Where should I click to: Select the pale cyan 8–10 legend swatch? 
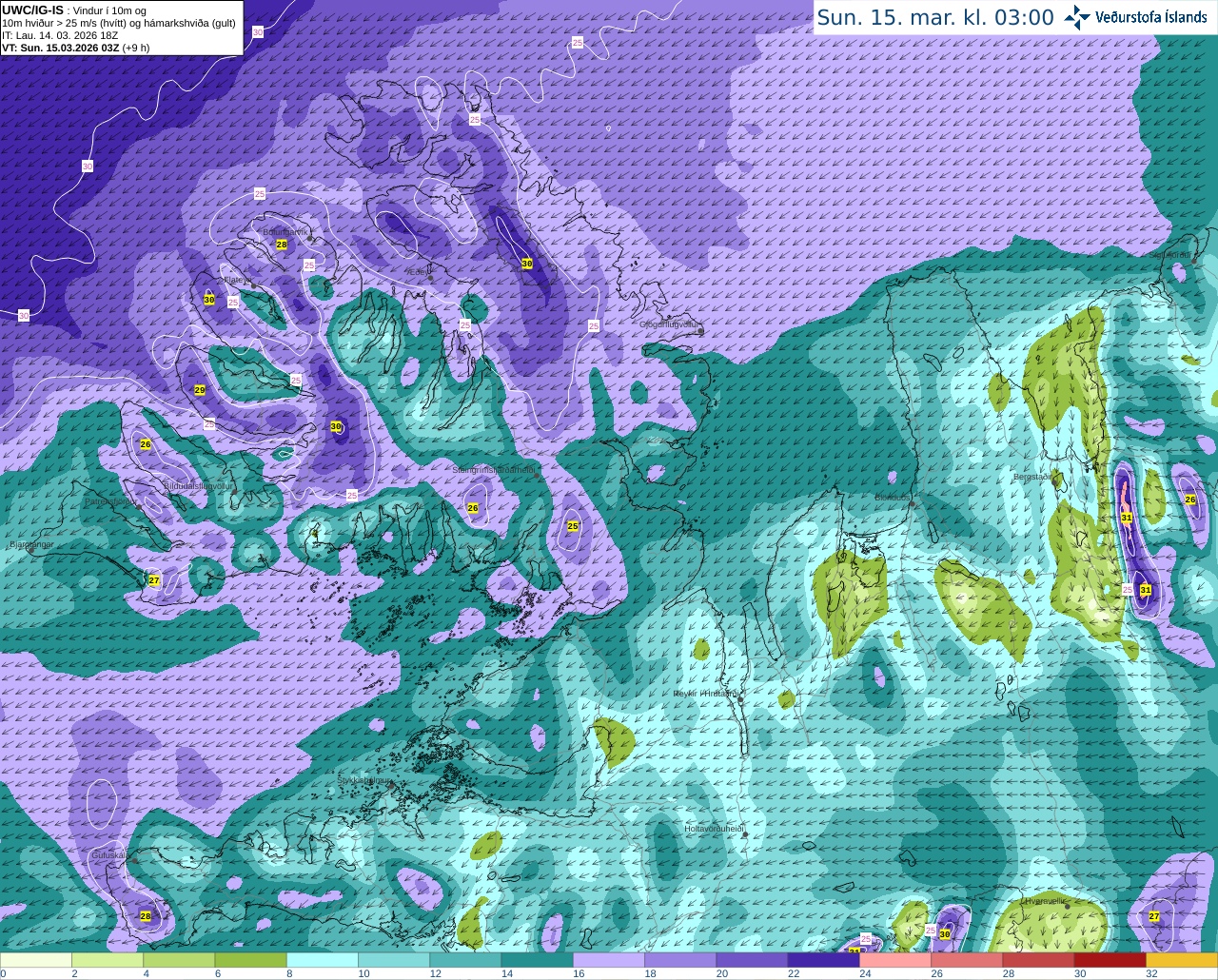[x=323, y=960]
